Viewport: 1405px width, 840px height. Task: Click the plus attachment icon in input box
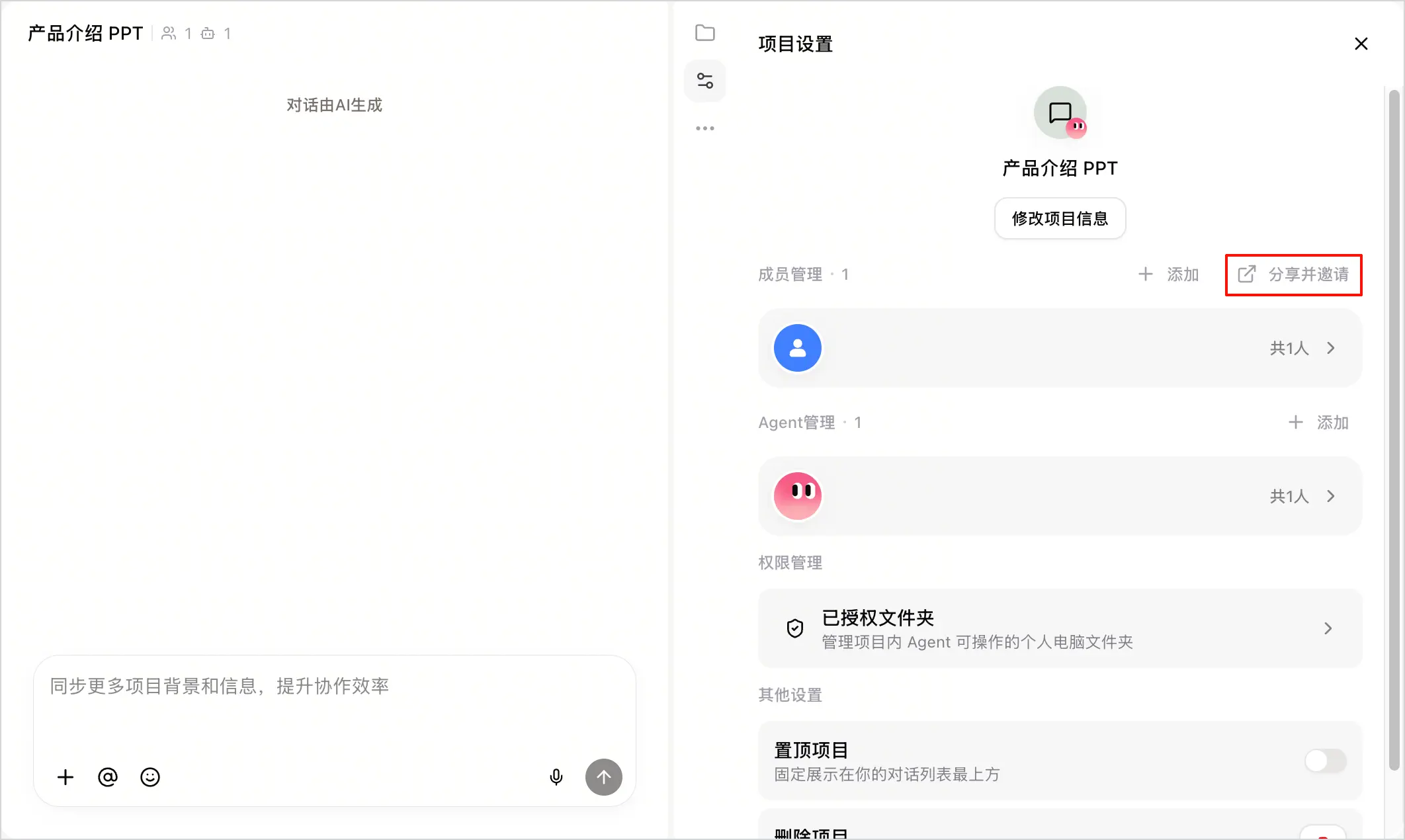click(65, 777)
